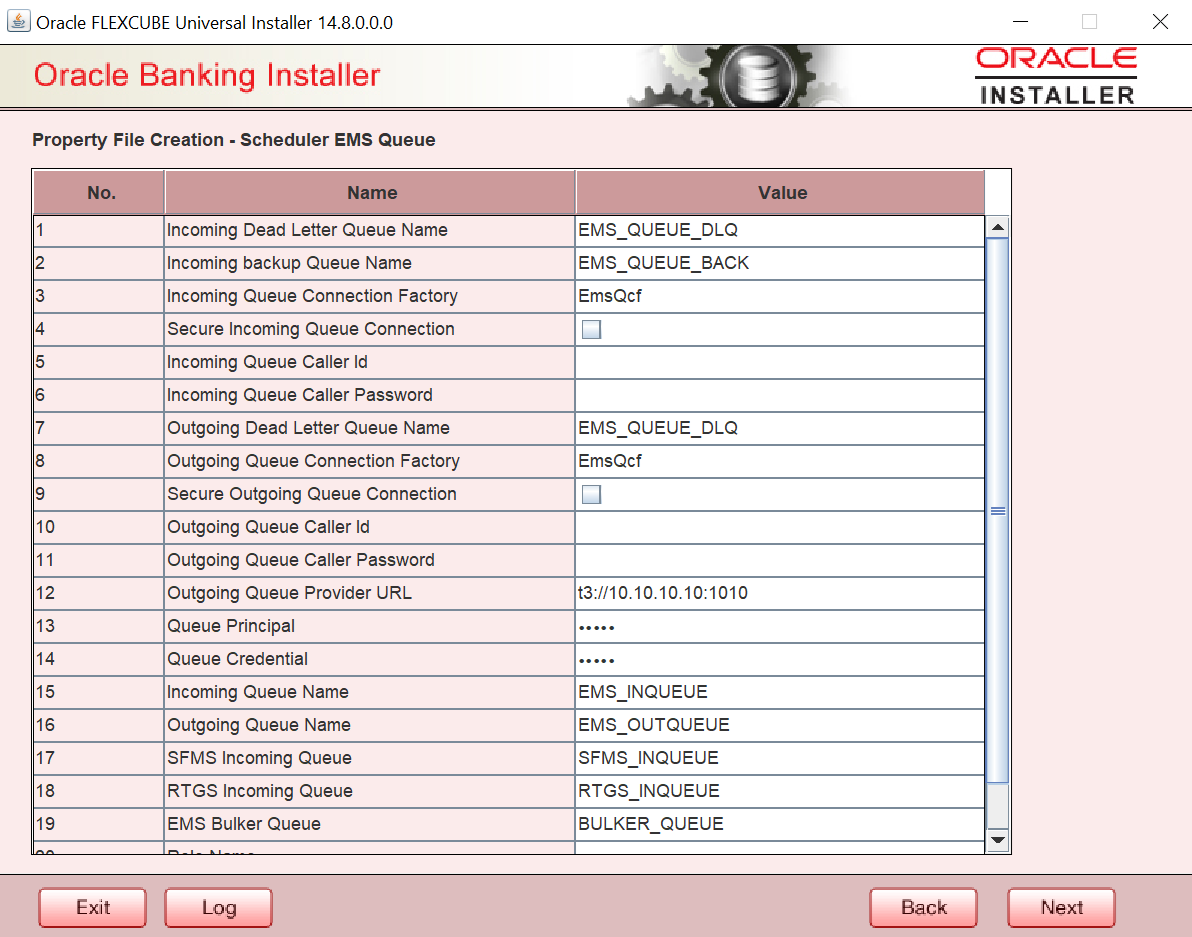Select the 'Incoming Queue Caller Password' label
1192x937 pixels.
pyautogui.click(x=300, y=395)
